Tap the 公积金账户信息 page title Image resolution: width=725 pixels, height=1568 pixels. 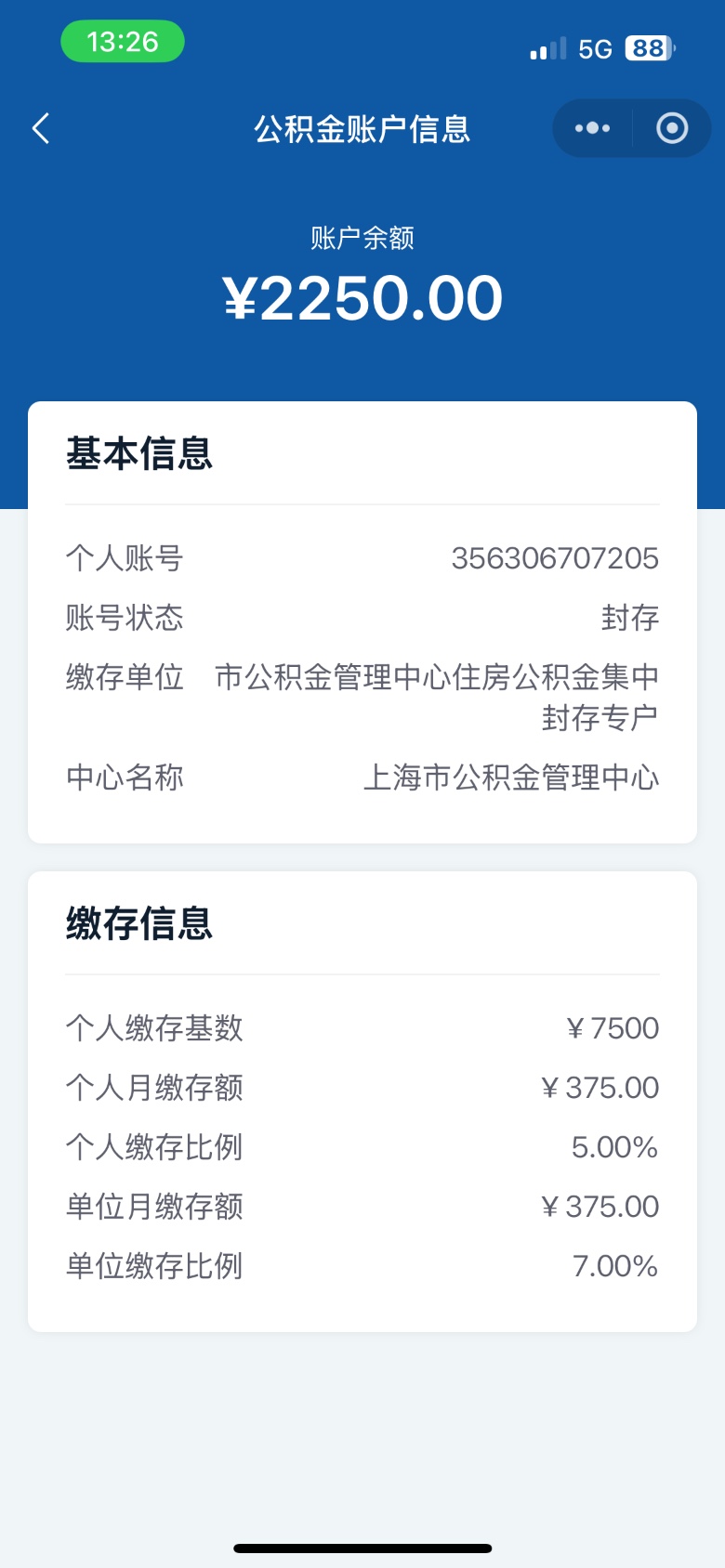(362, 129)
